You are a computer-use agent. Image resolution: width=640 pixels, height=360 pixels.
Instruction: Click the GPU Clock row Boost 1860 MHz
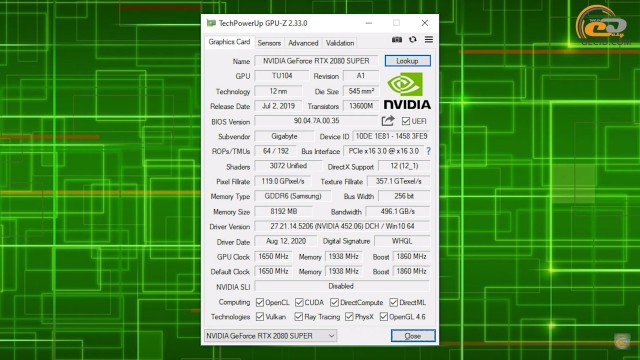click(411, 256)
